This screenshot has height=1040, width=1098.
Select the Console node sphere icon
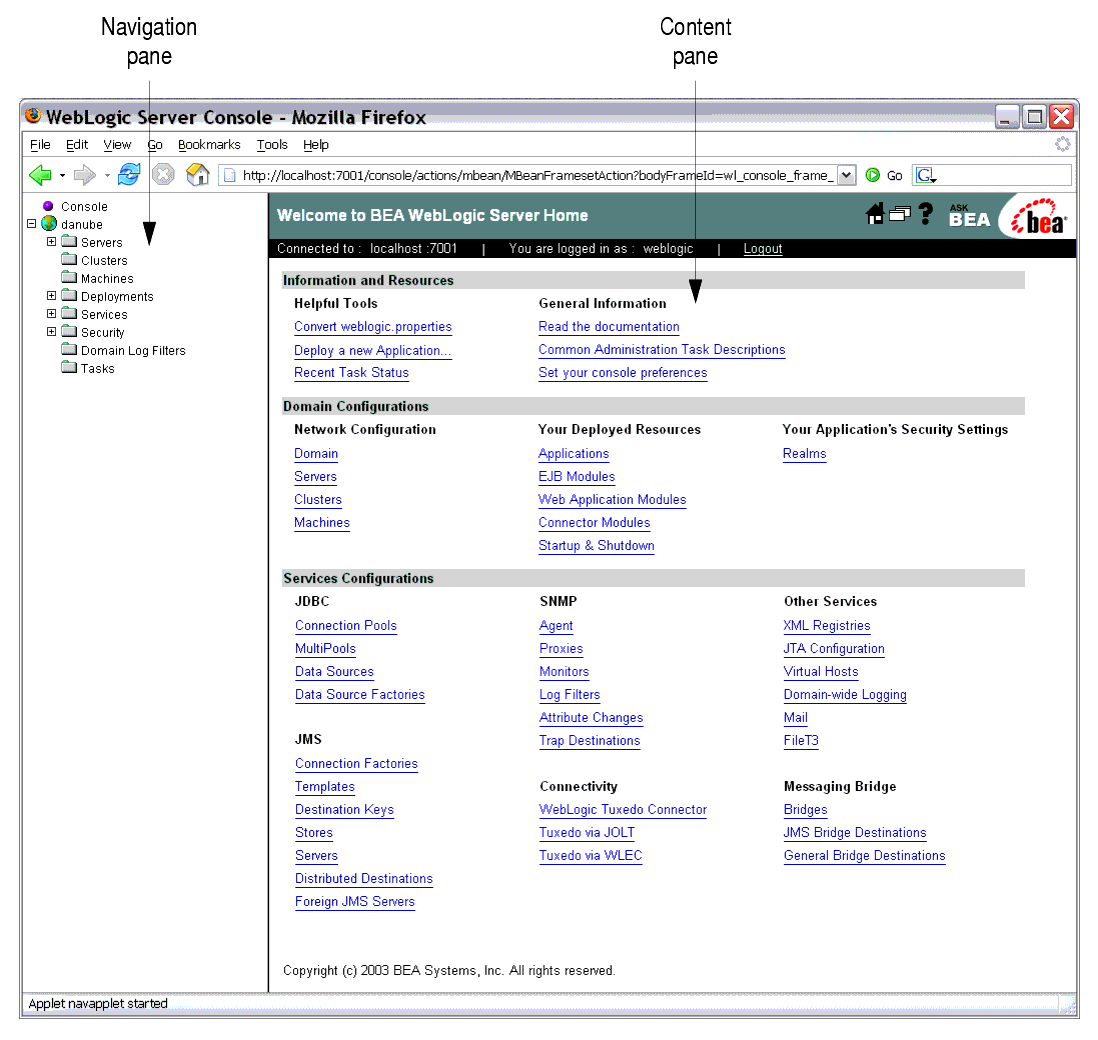click(x=48, y=206)
